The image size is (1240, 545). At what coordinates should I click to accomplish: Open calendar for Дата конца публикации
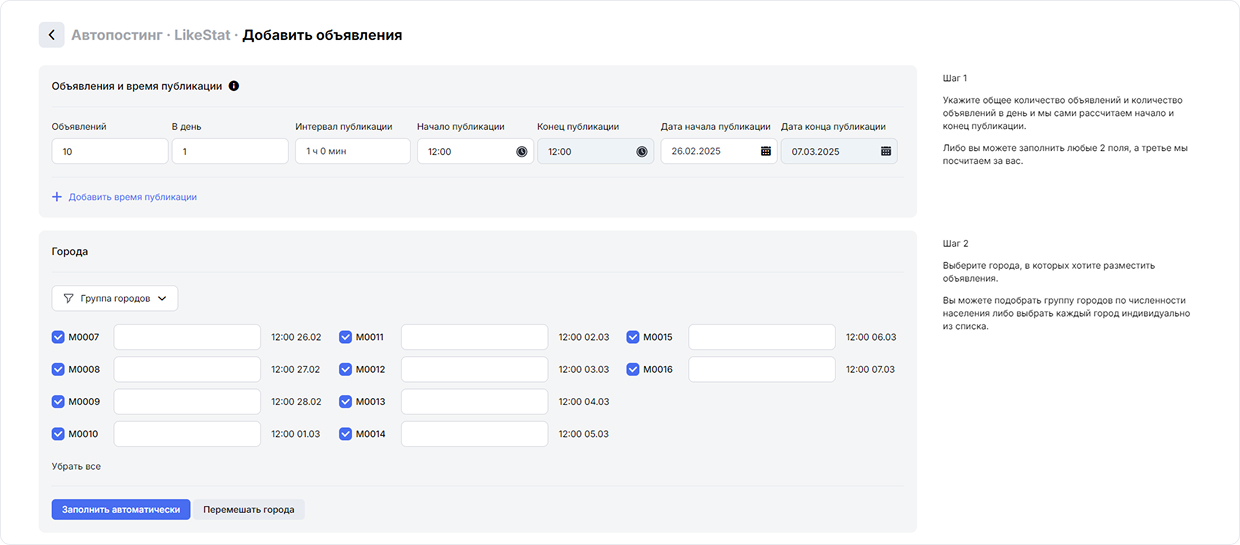point(886,151)
